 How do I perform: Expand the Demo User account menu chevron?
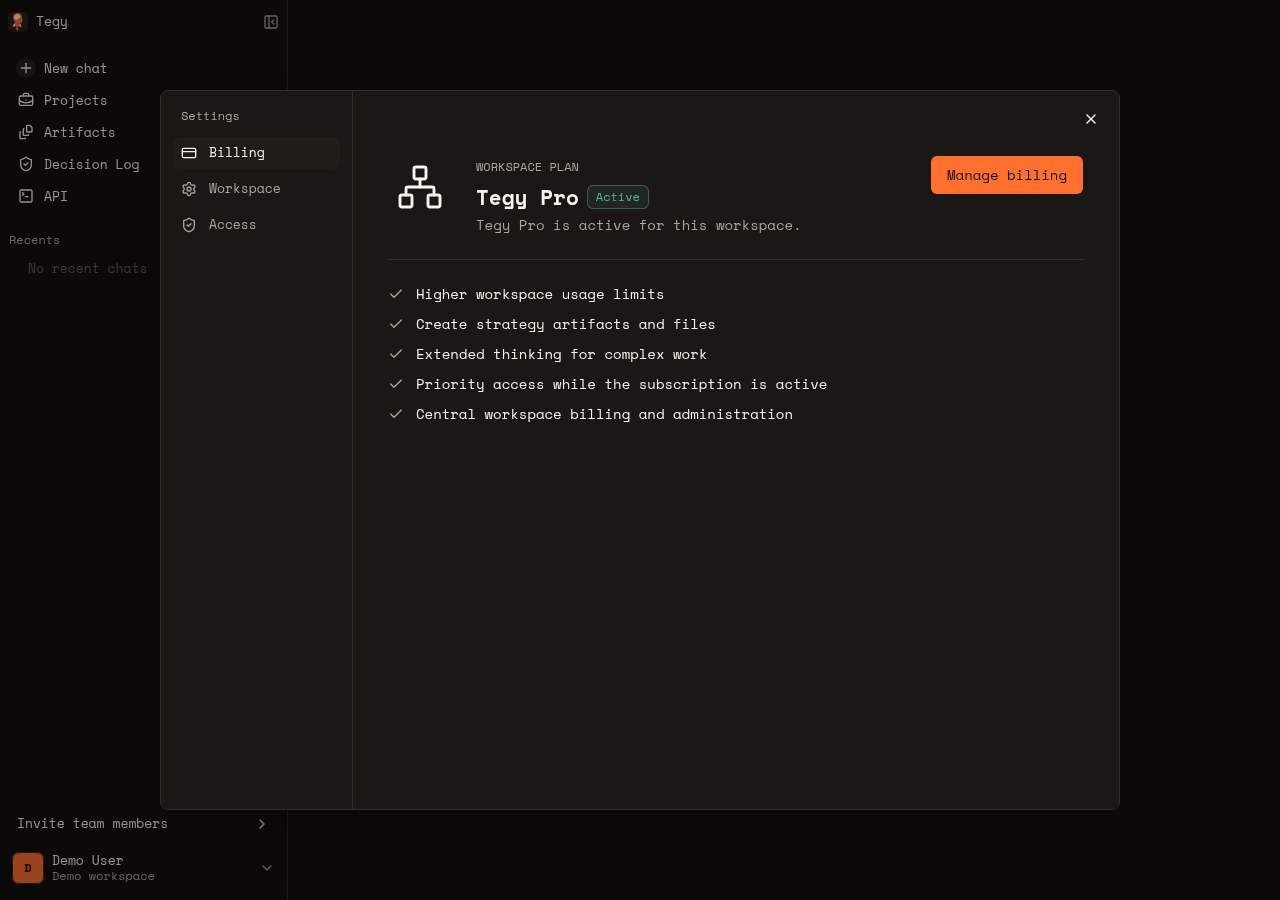click(267, 868)
